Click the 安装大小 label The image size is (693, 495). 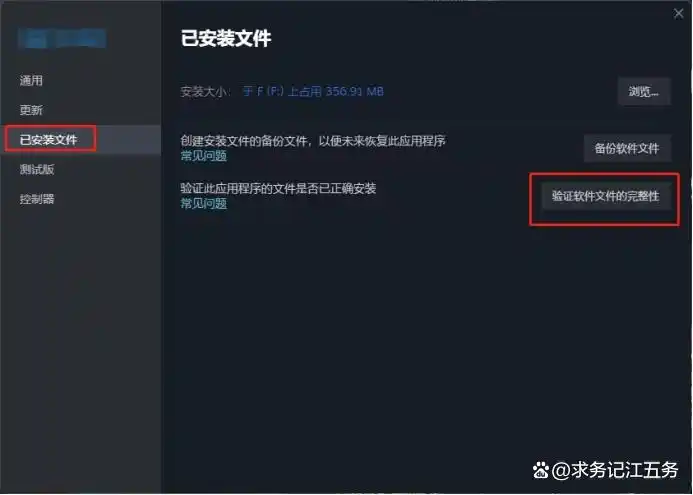(204, 91)
